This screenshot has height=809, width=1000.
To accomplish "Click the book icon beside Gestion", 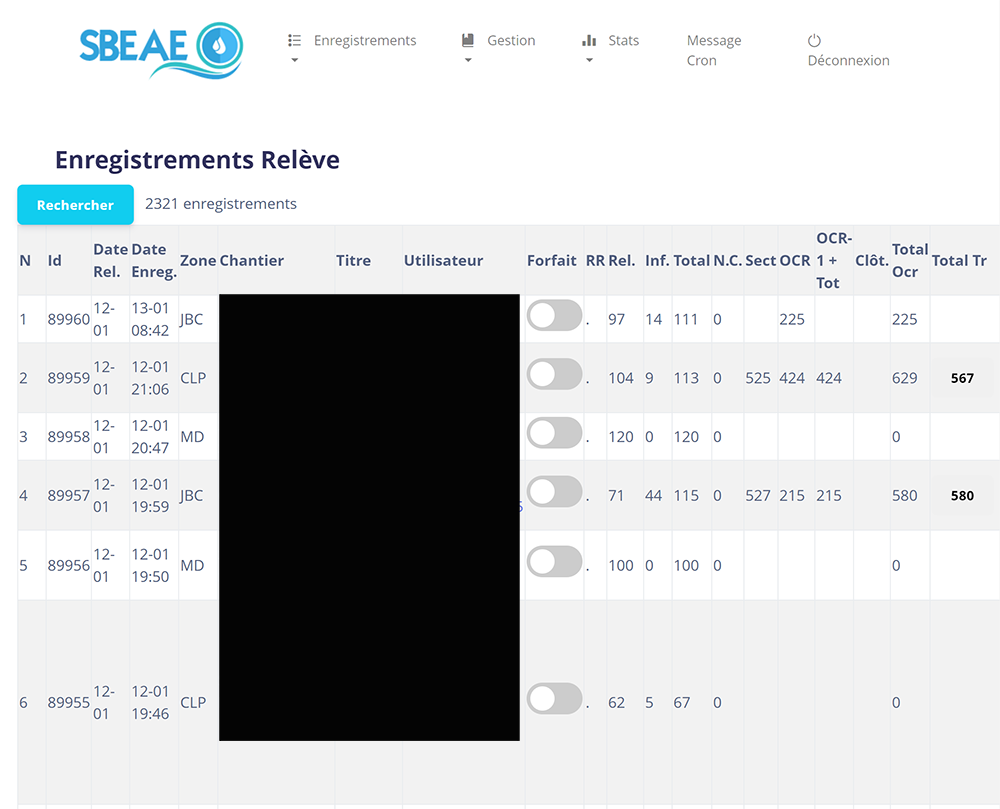I will coord(468,41).
